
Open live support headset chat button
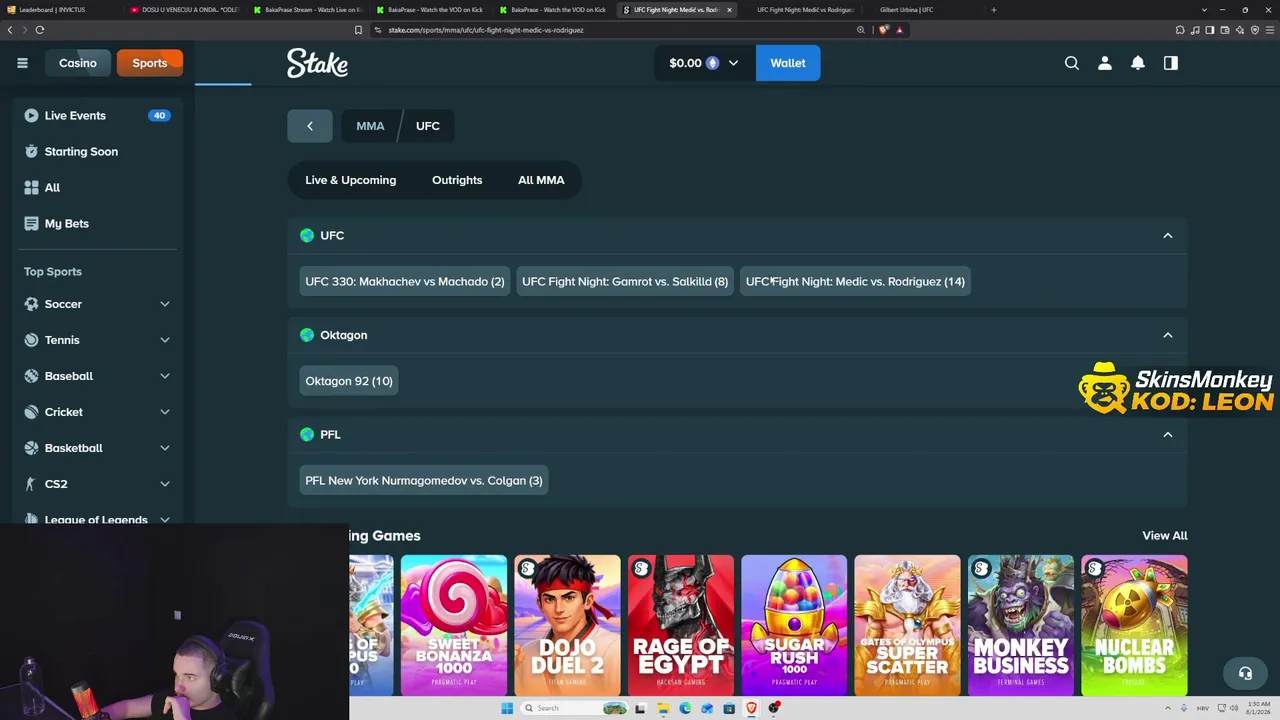click(1245, 673)
